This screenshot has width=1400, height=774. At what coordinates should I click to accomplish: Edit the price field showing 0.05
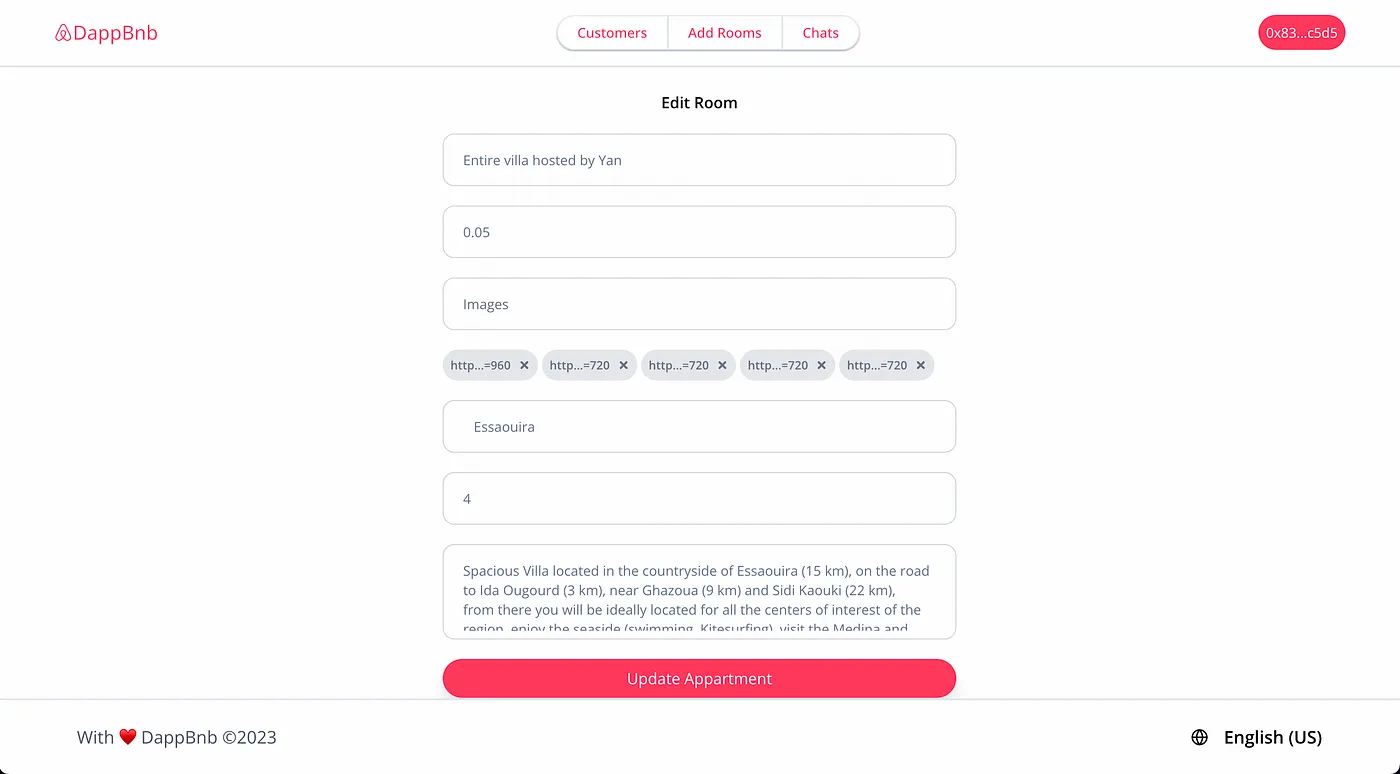tap(699, 232)
